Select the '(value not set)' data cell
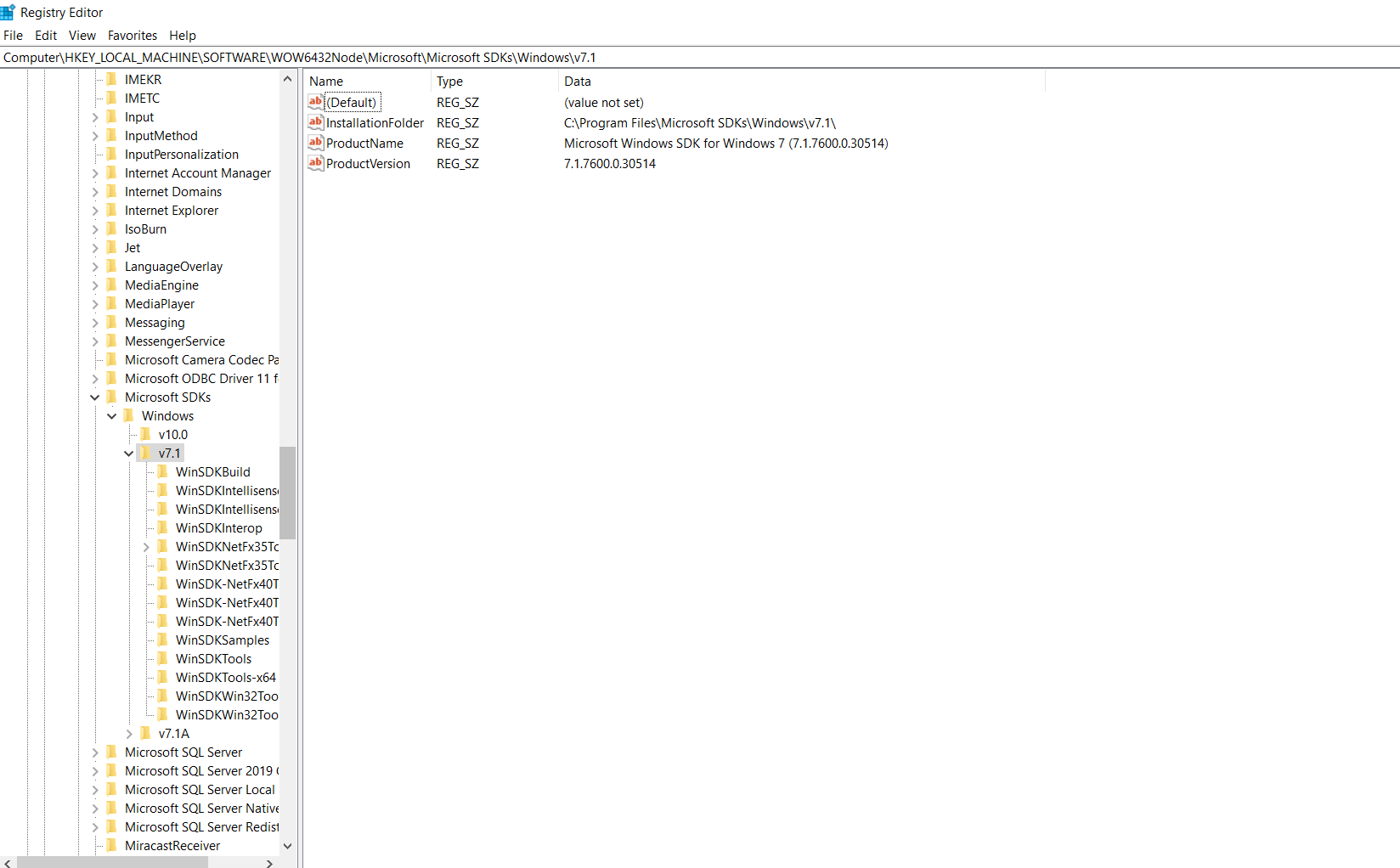Viewport: 1400px width, 868px height. pos(604,103)
